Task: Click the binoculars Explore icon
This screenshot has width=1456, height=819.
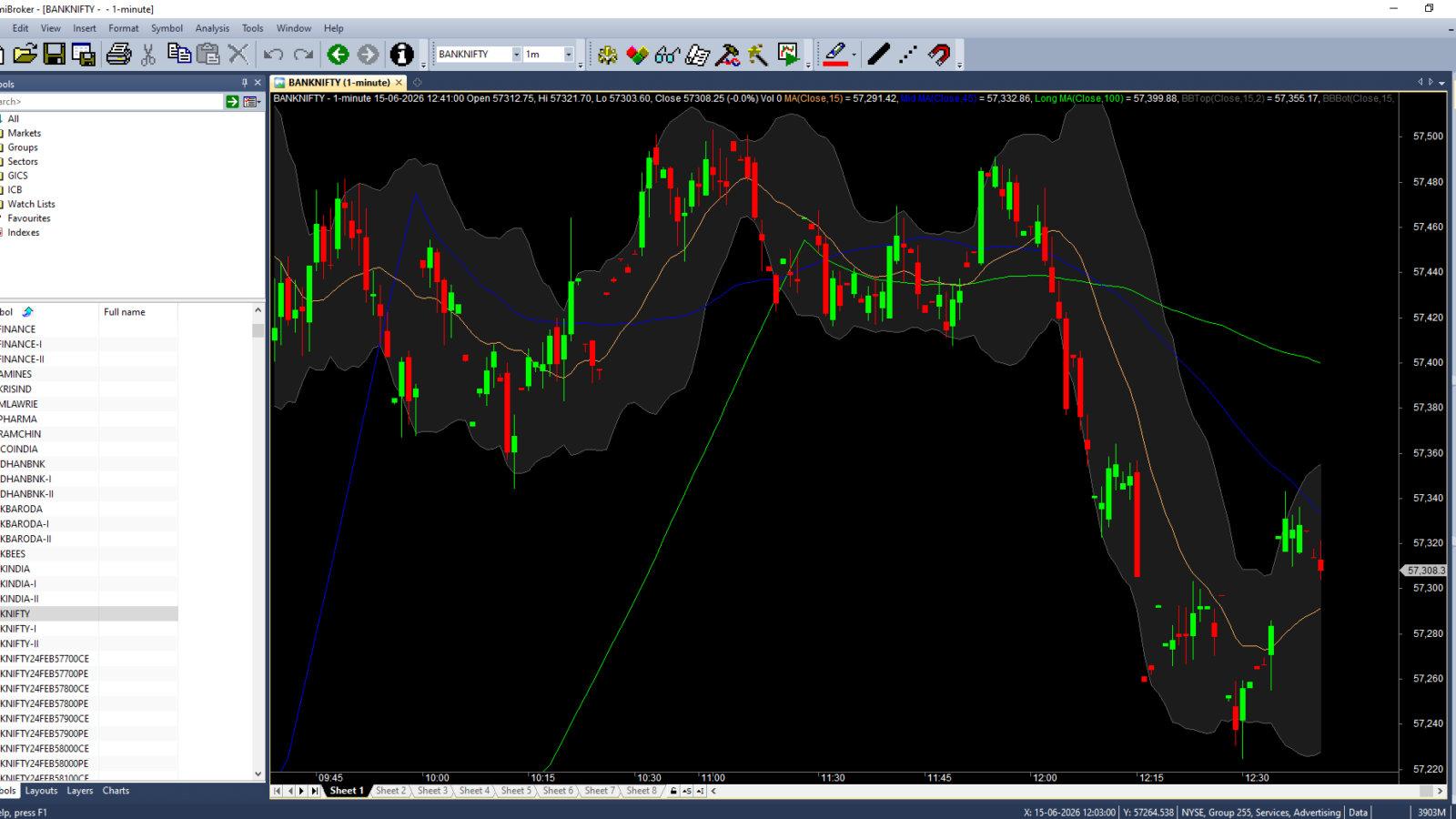Action: (667, 55)
